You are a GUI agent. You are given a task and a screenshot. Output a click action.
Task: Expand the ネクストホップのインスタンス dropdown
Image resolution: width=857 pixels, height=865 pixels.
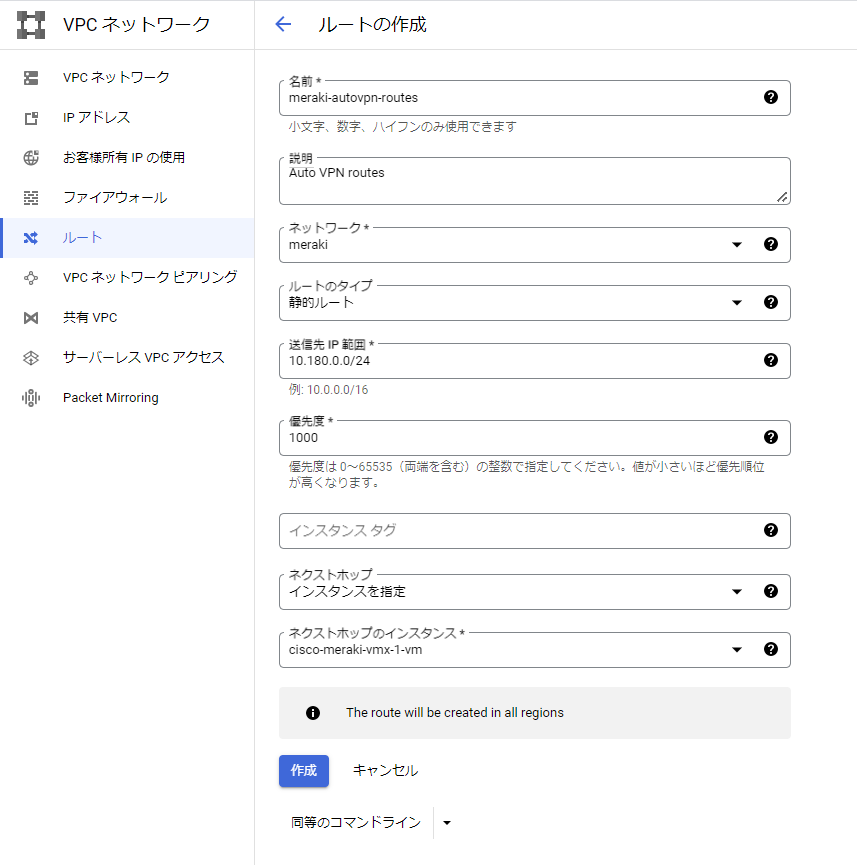pyautogui.click(x=737, y=649)
